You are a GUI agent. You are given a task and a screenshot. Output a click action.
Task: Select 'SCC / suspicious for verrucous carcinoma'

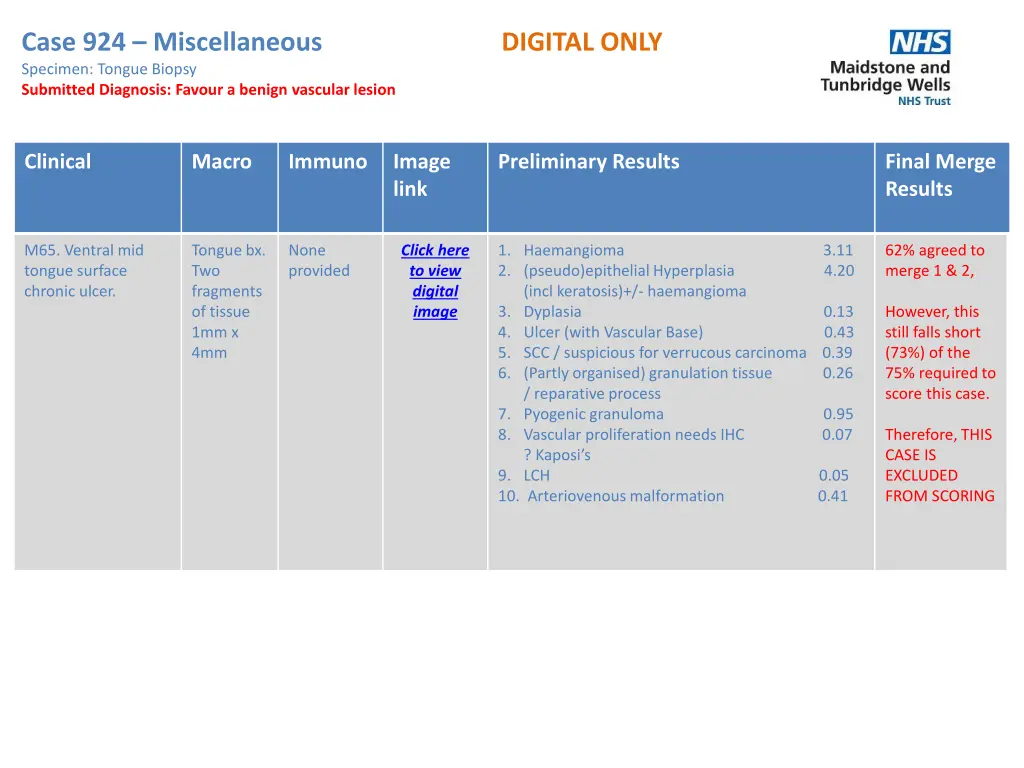click(x=665, y=353)
